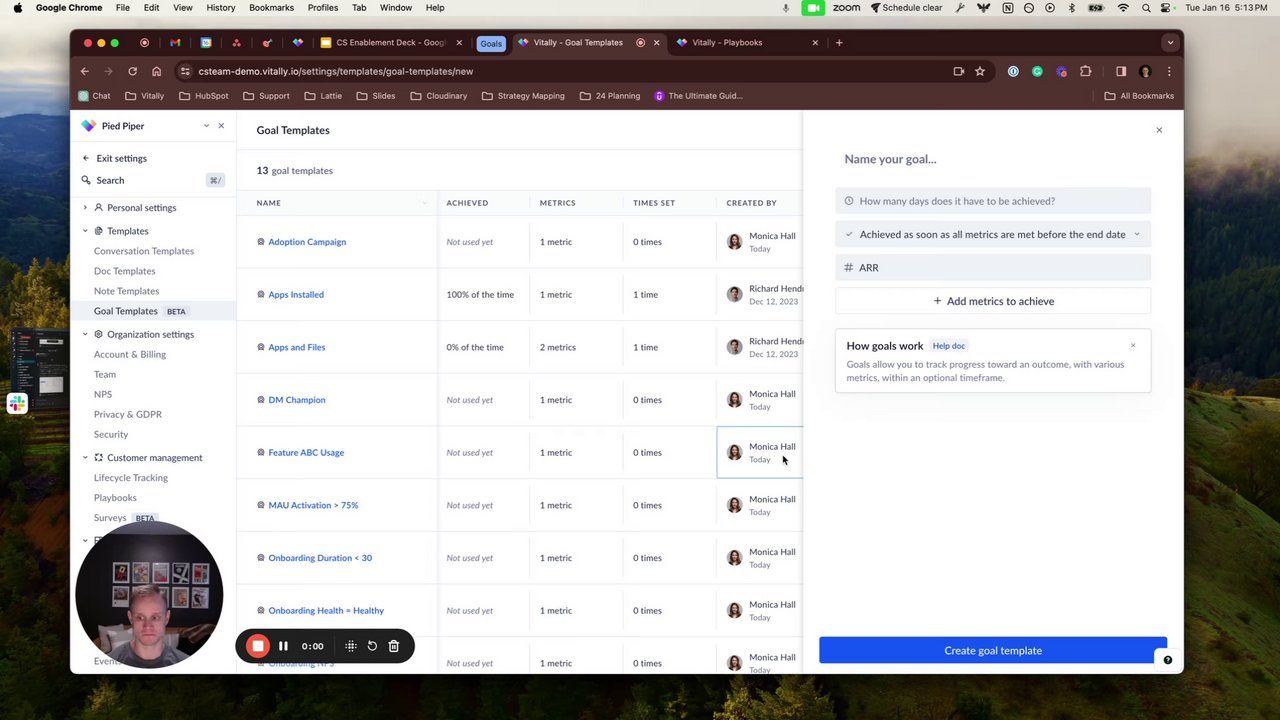The image size is (1280, 720).
Task: Click the Exit settings back arrow
Action: (86, 158)
